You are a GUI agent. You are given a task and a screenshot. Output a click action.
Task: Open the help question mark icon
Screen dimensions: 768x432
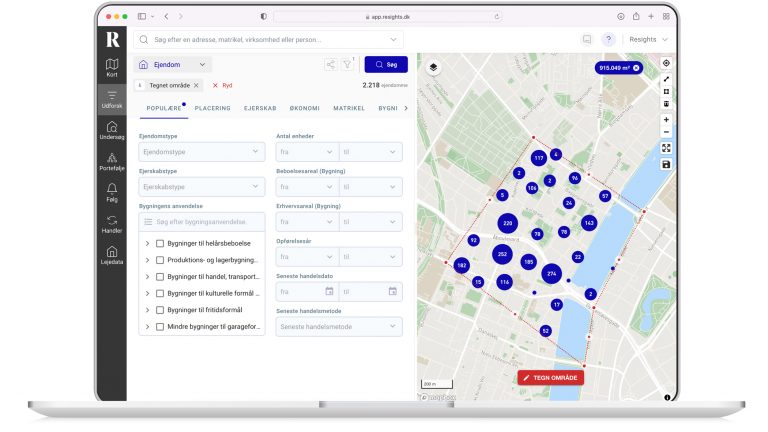coord(608,40)
